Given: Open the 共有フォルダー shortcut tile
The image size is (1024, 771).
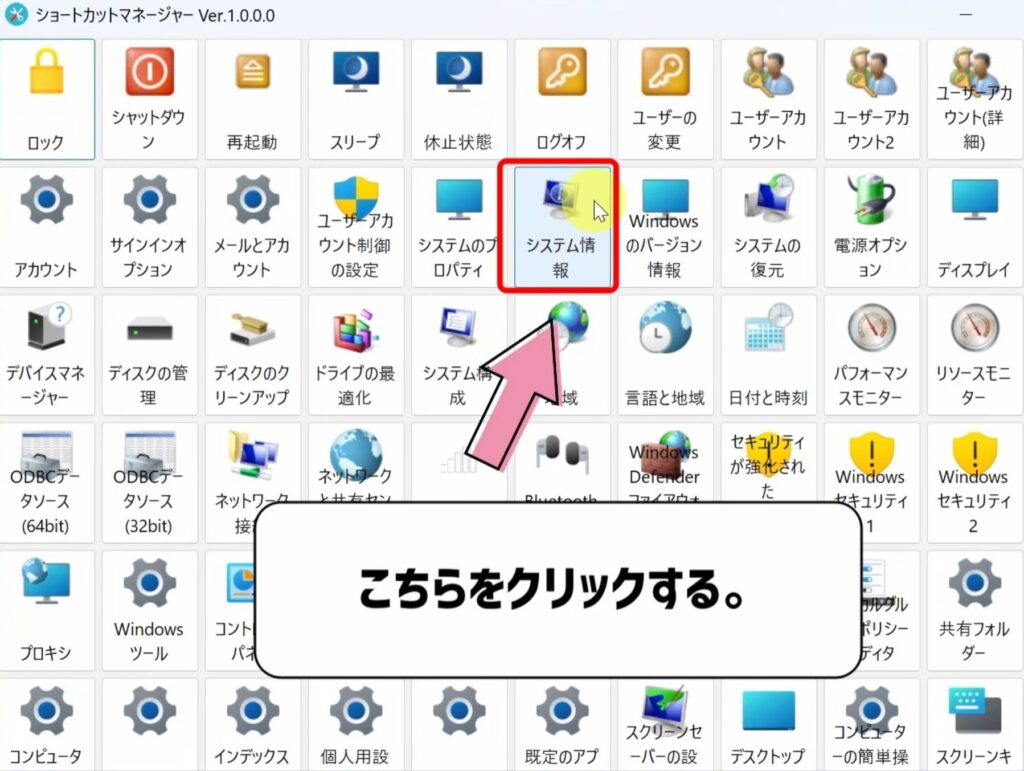Looking at the screenshot, I should click(973, 612).
